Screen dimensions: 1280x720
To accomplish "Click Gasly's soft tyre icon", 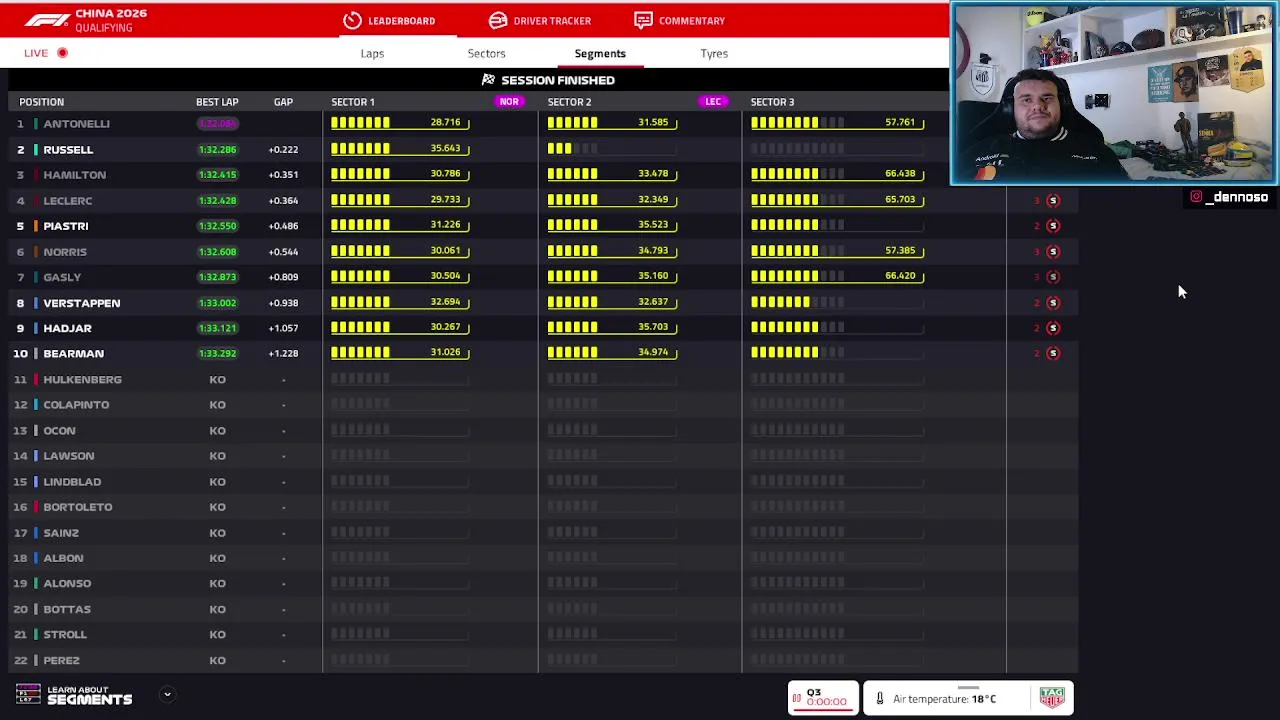I will [1052, 277].
